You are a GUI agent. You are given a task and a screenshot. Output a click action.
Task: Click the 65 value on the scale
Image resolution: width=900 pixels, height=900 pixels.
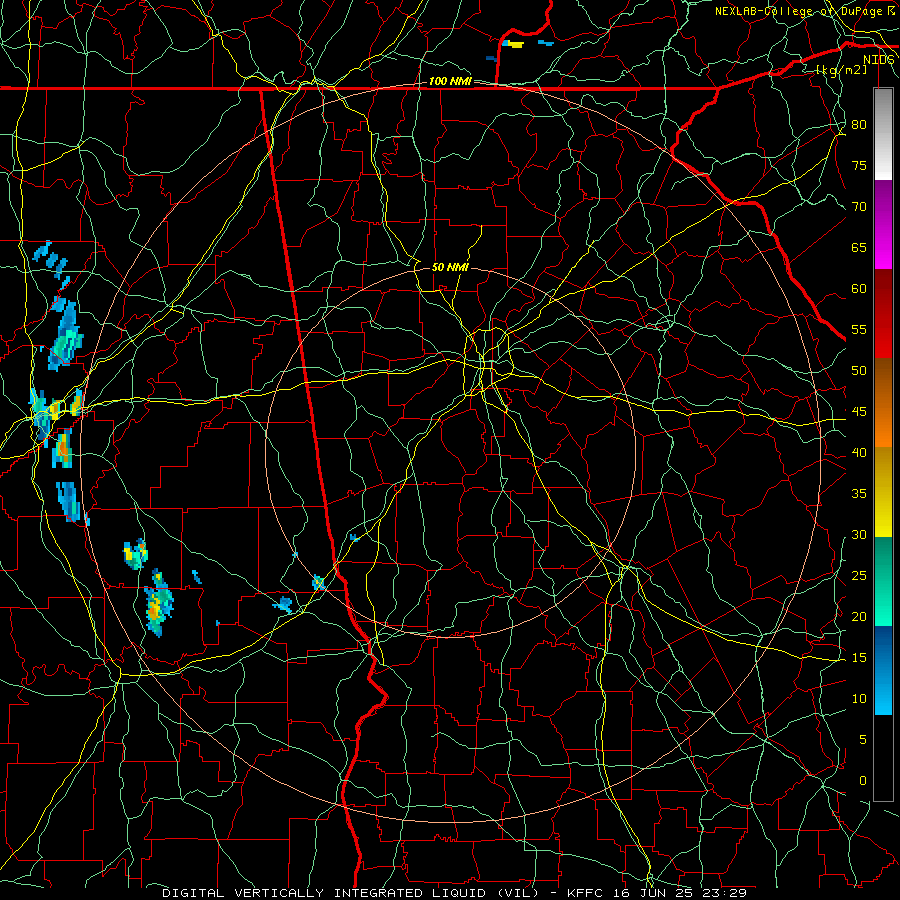(x=859, y=247)
